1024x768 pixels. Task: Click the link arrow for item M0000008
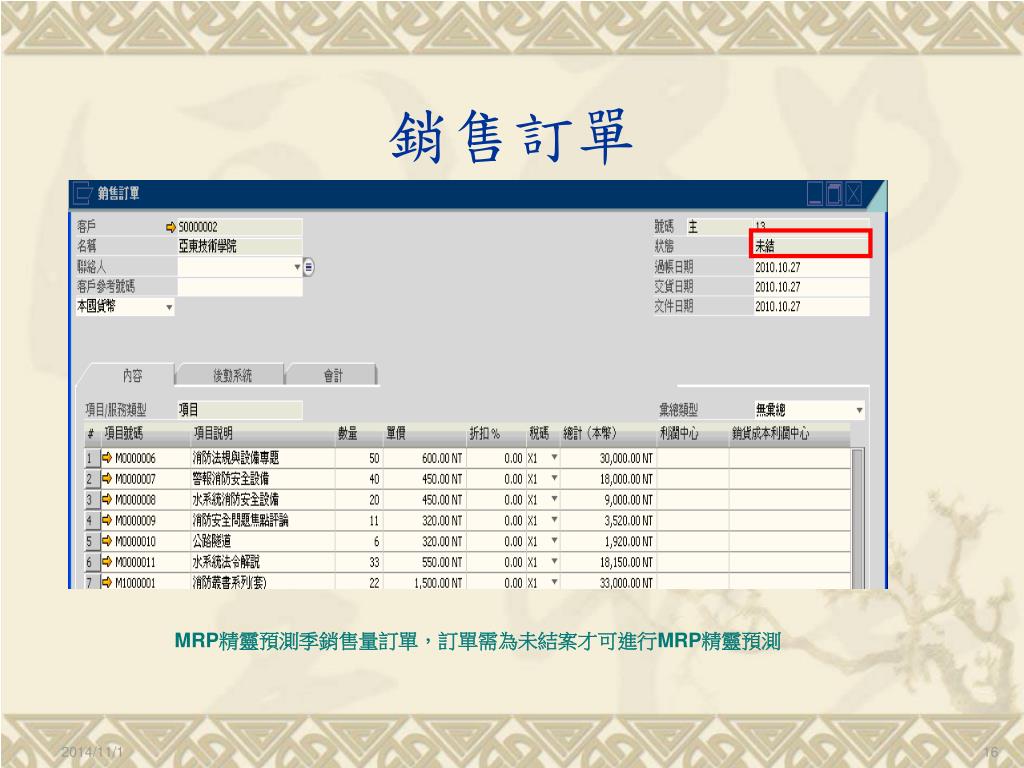107,500
